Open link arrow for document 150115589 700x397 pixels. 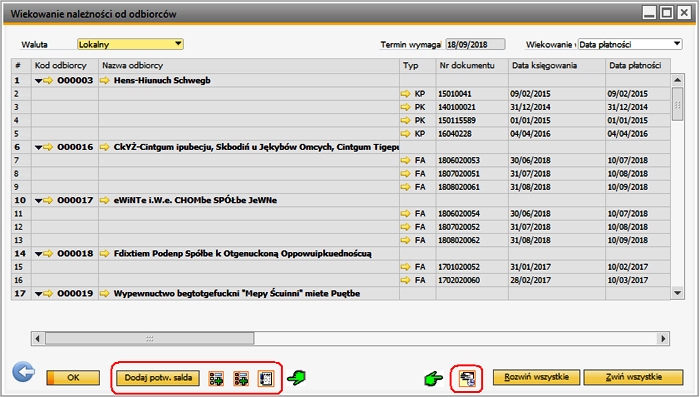coord(405,120)
